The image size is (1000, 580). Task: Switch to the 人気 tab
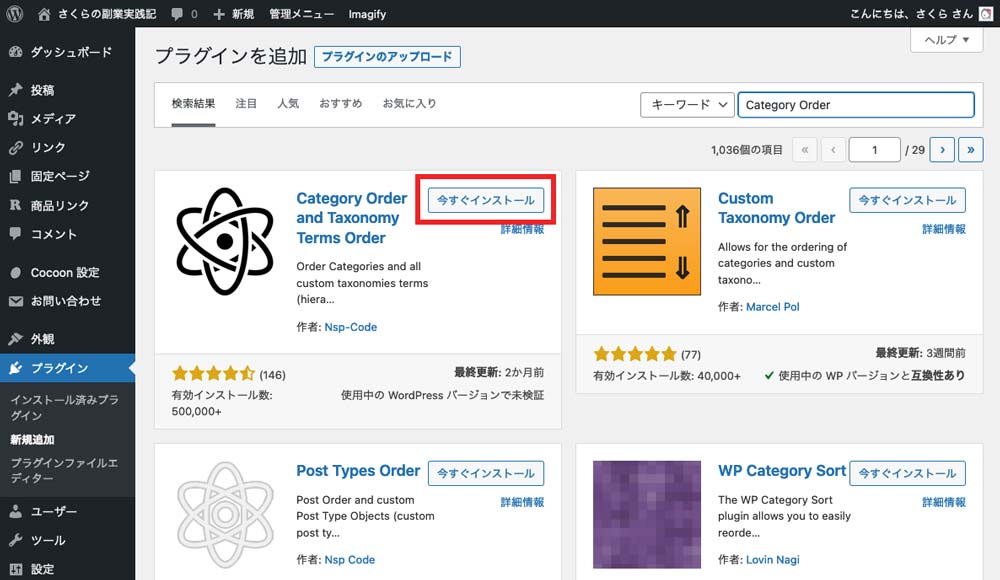coord(288,103)
